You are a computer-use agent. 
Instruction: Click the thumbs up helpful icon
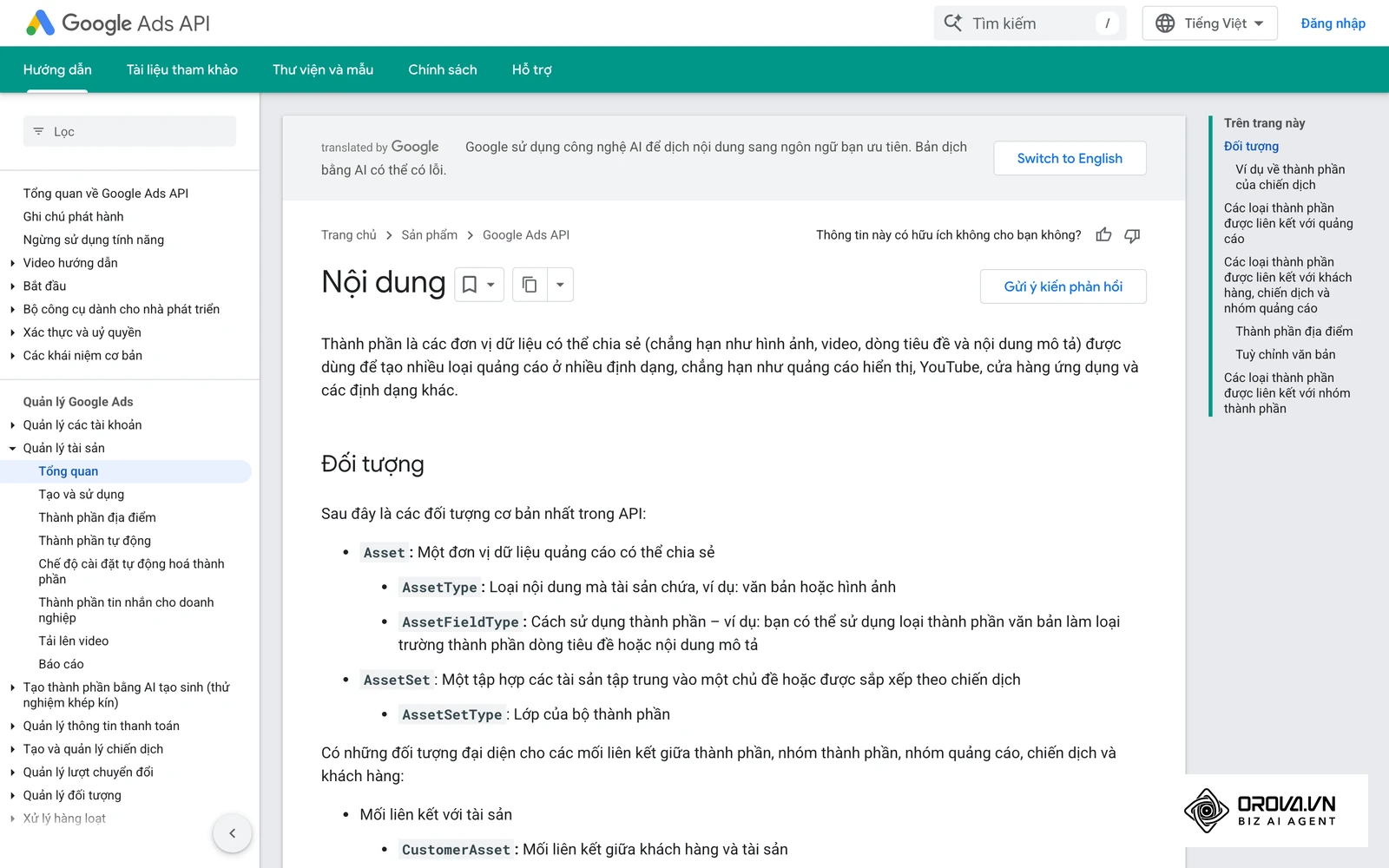coord(1103,235)
